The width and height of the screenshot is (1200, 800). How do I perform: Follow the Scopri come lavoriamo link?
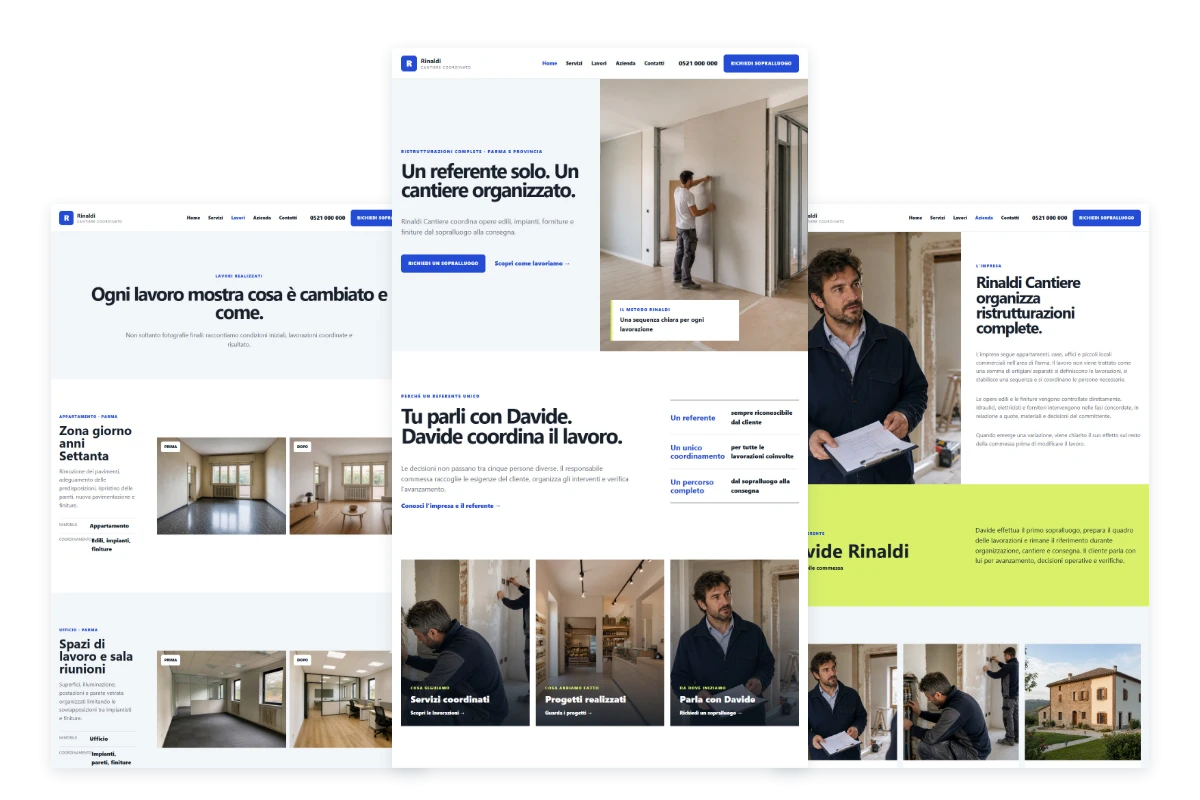(532, 263)
